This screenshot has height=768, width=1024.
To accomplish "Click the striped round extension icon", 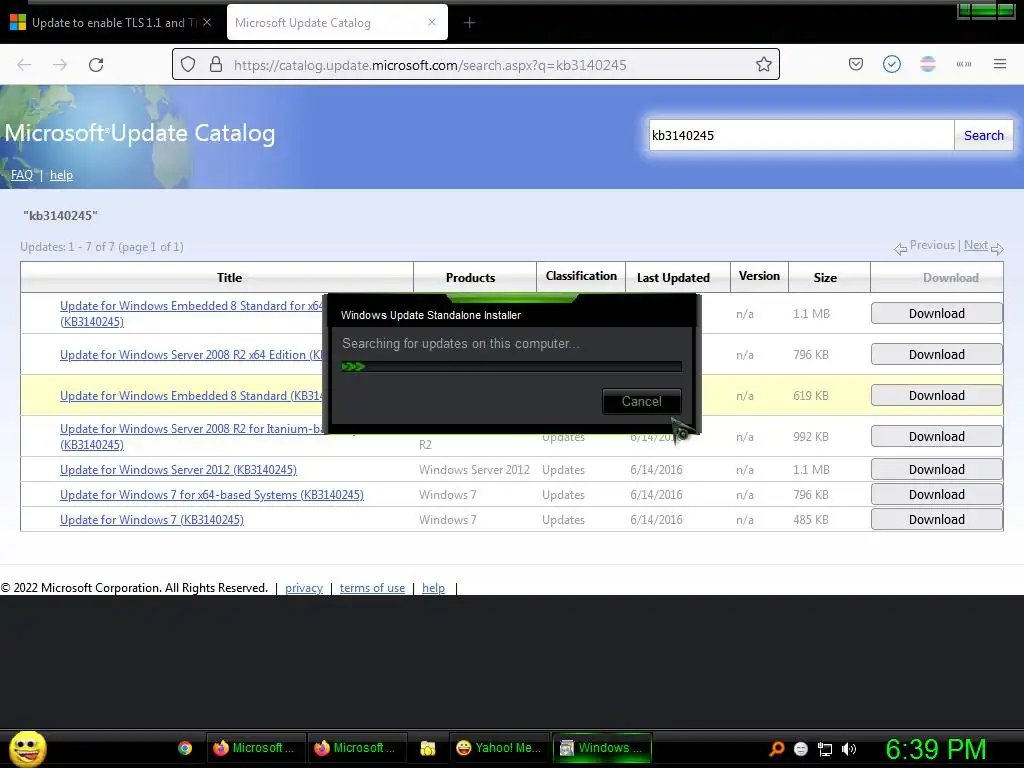I will pyautogui.click(x=927, y=64).
